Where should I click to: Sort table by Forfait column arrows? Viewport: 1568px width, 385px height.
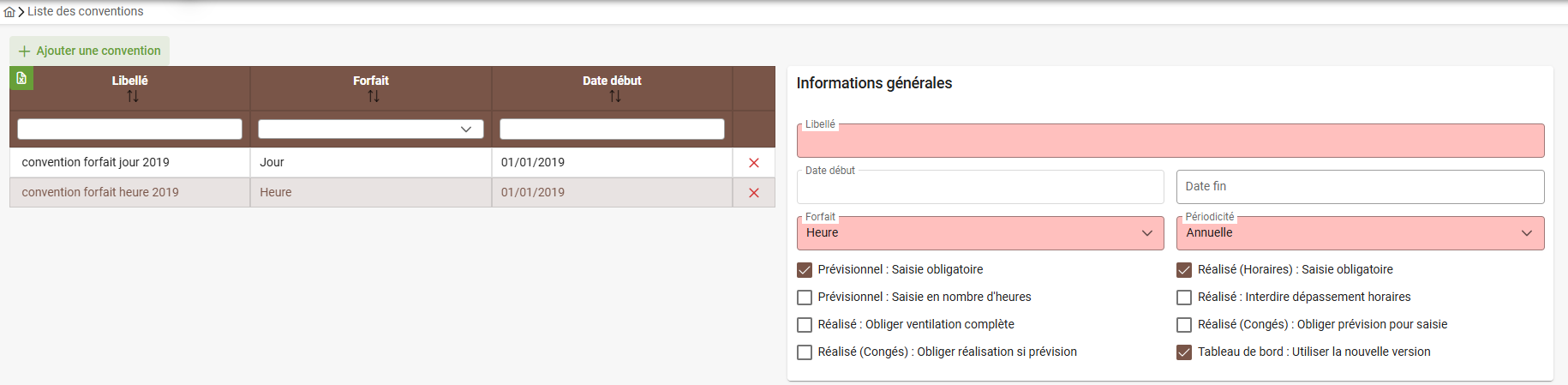pos(373,97)
